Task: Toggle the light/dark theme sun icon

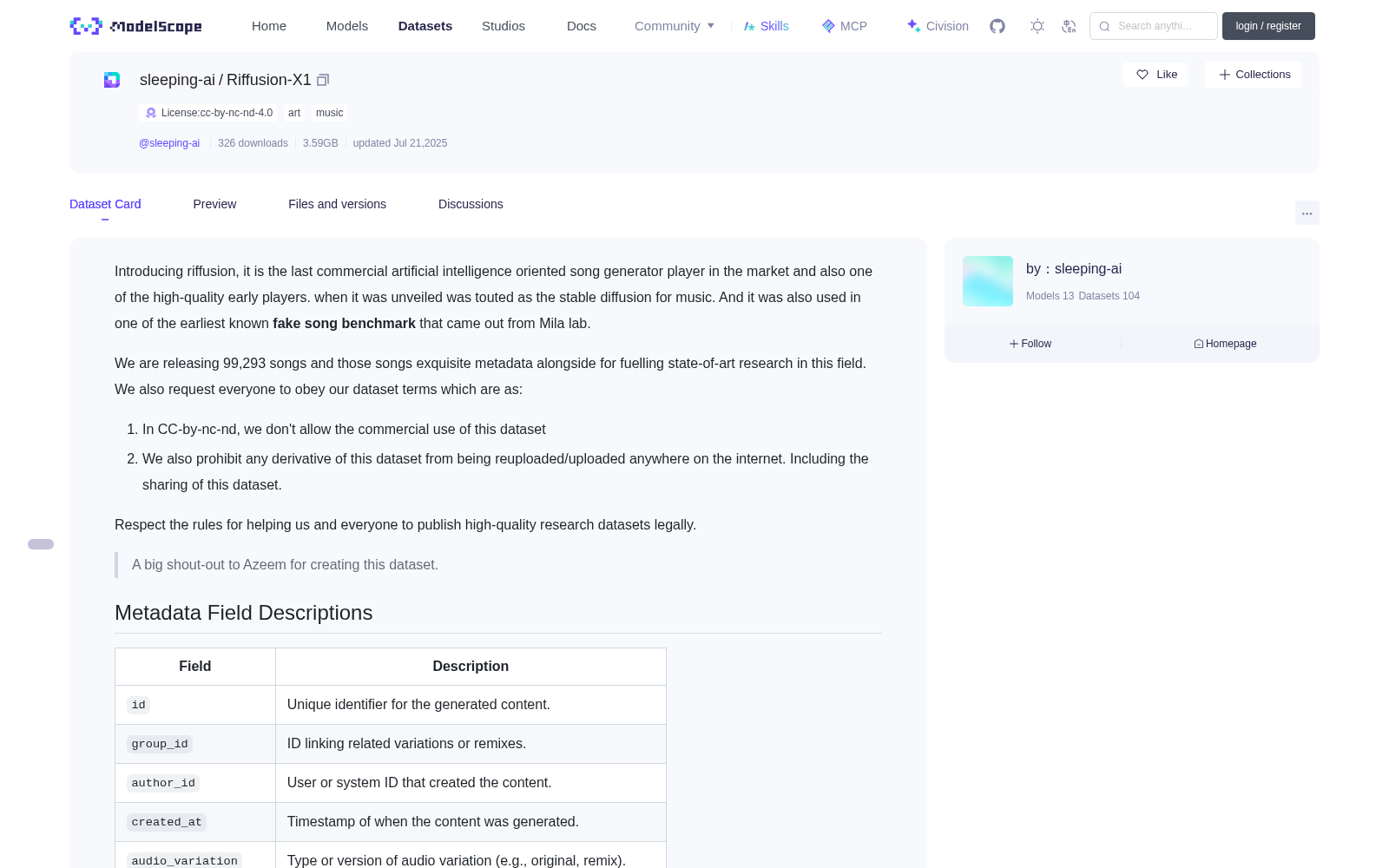Action: pyautogui.click(x=1037, y=26)
